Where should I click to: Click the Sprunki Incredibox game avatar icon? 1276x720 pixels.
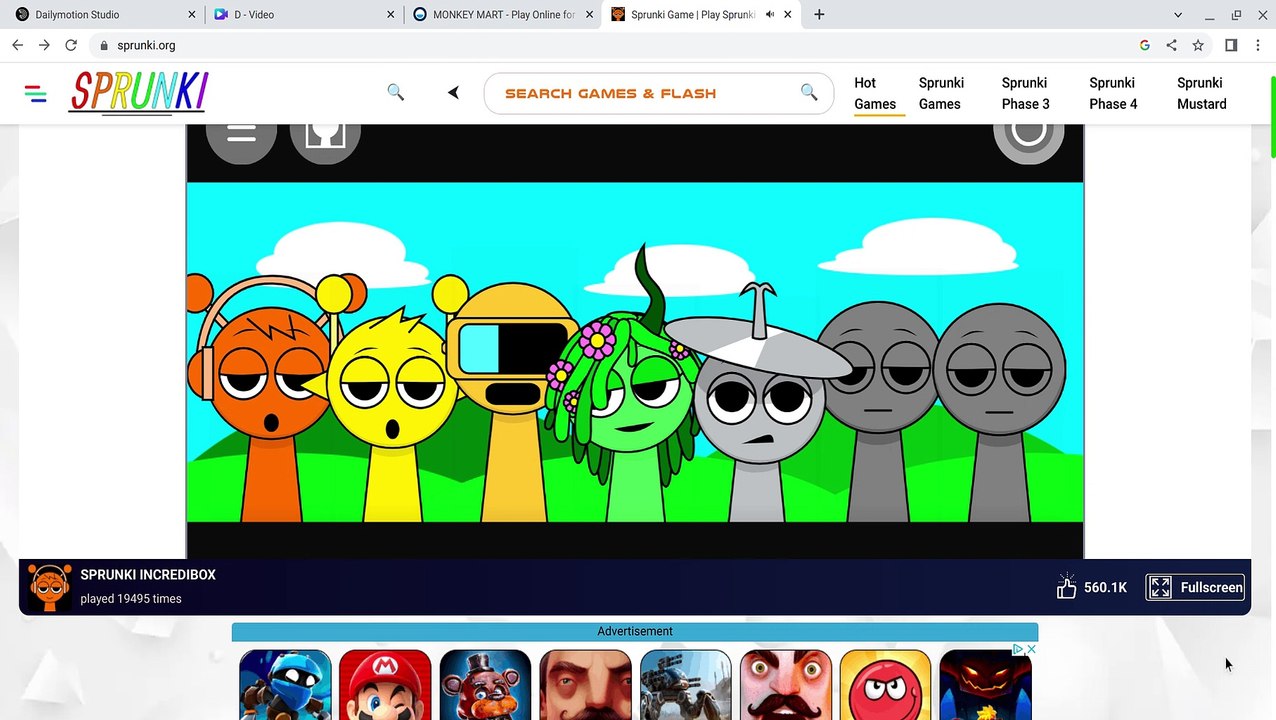click(50, 587)
